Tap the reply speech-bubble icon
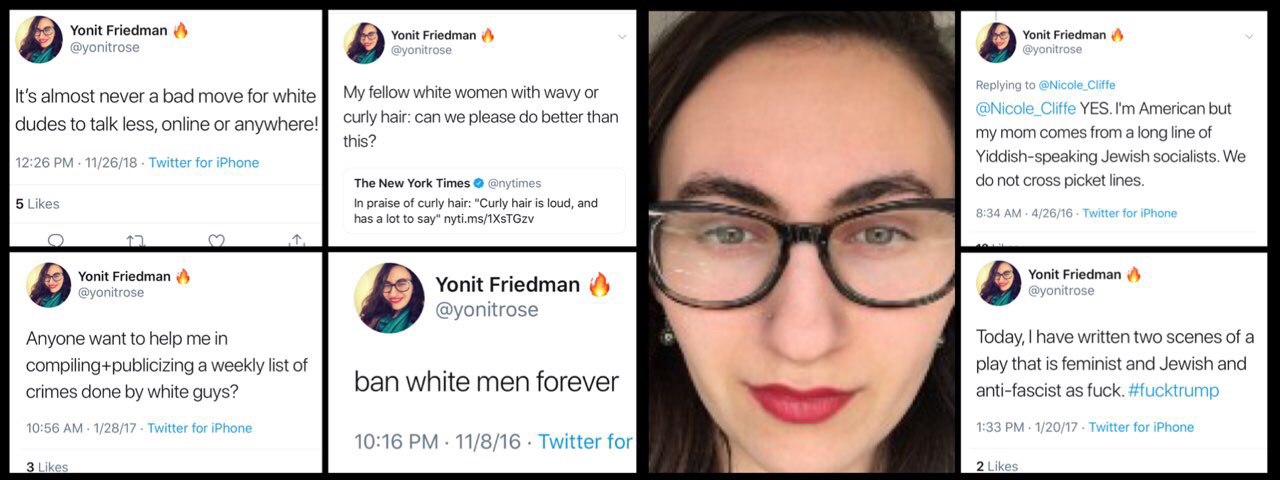Image resolution: width=1280 pixels, height=480 pixels. click(x=56, y=240)
